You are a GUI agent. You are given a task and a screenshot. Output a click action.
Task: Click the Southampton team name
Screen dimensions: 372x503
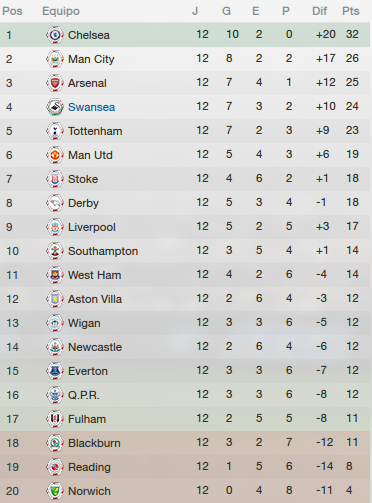103,251
